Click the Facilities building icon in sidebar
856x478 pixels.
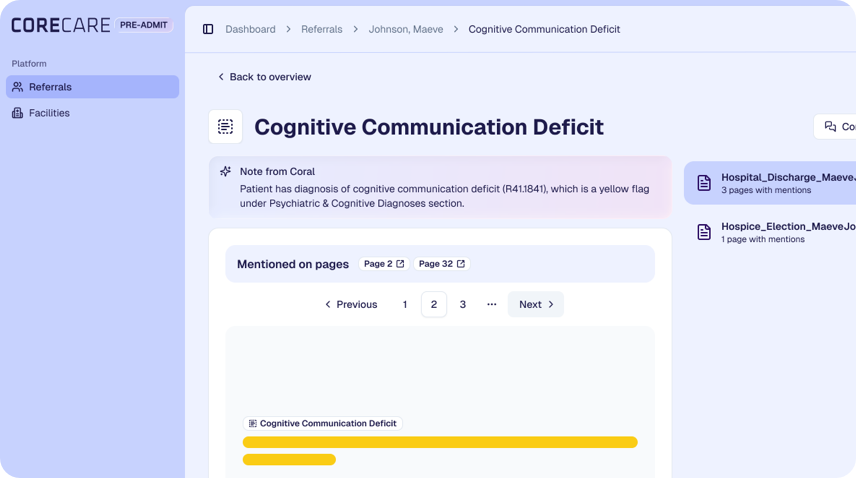click(17, 113)
